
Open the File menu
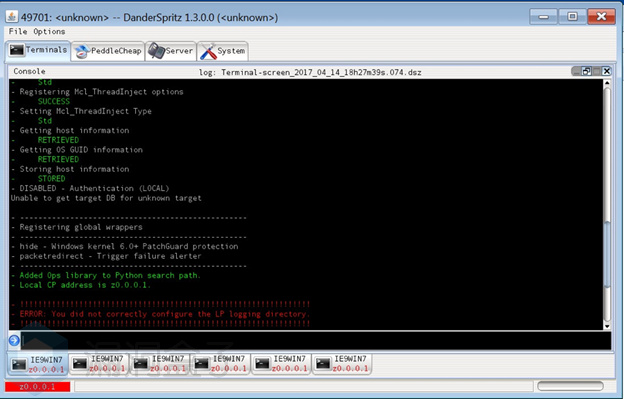[18, 31]
